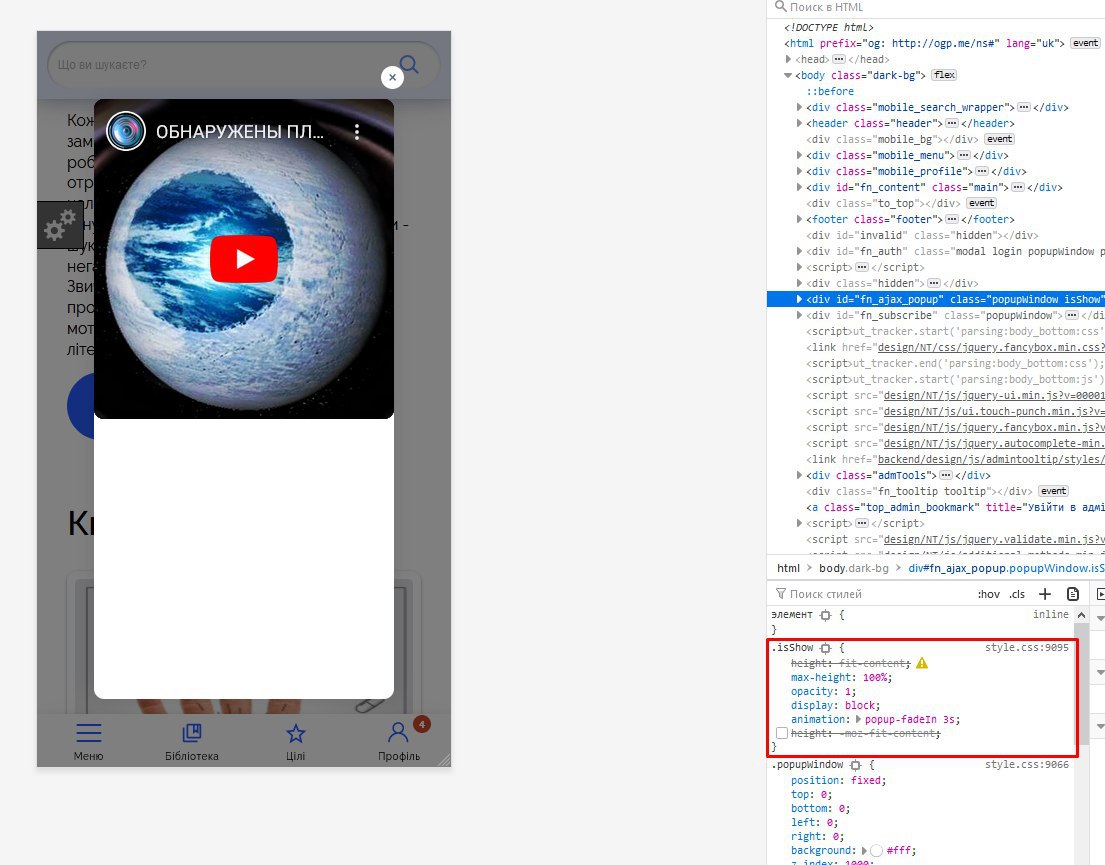The width and height of the screenshot is (1105, 865).
Task: Expand div fn_subscribe node
Action: coord(799,315)
